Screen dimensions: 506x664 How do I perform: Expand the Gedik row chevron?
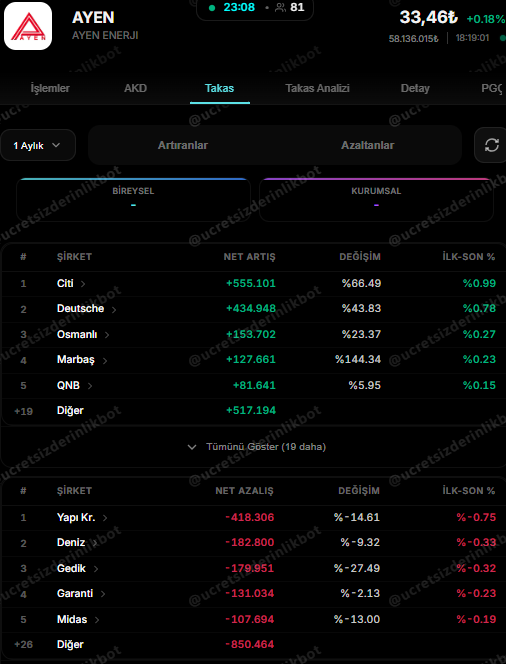[x=96, y=569]
